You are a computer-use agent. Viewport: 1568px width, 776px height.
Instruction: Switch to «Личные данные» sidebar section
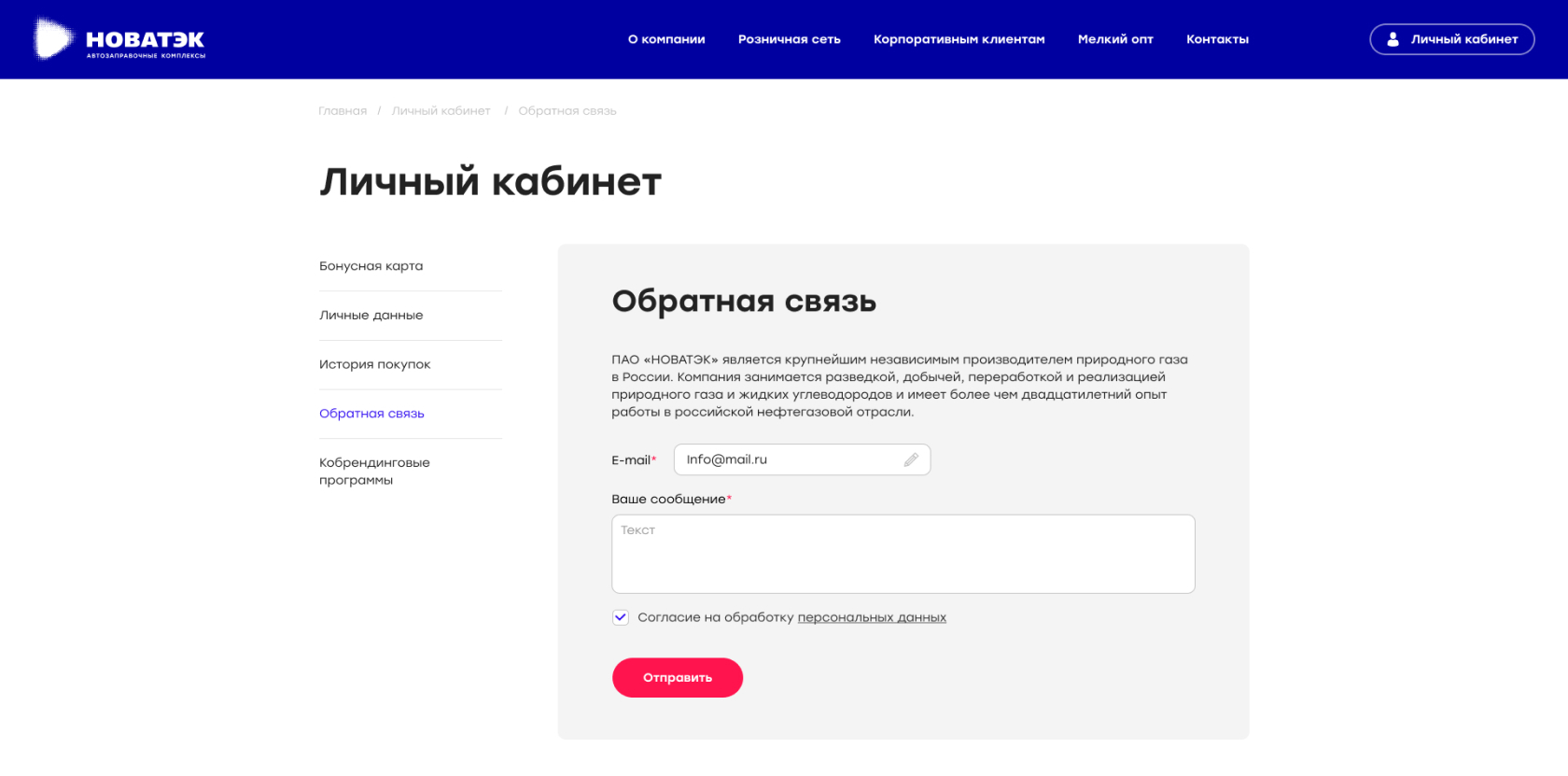(371, 316)
